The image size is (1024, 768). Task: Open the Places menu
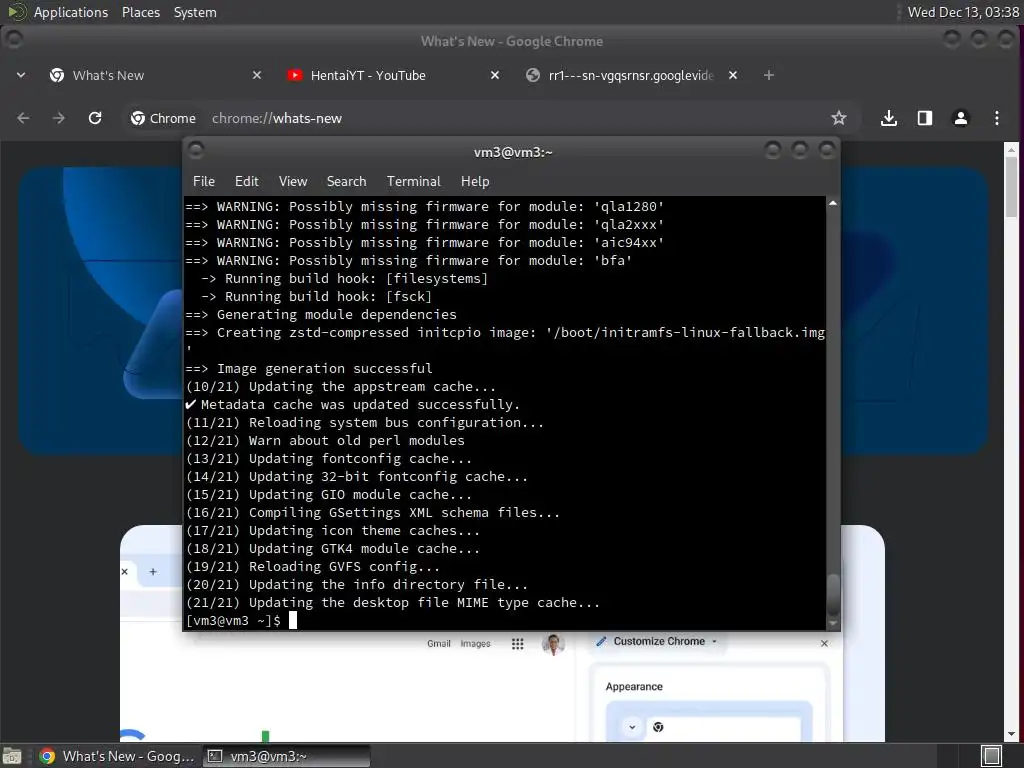tap(141, 12)
